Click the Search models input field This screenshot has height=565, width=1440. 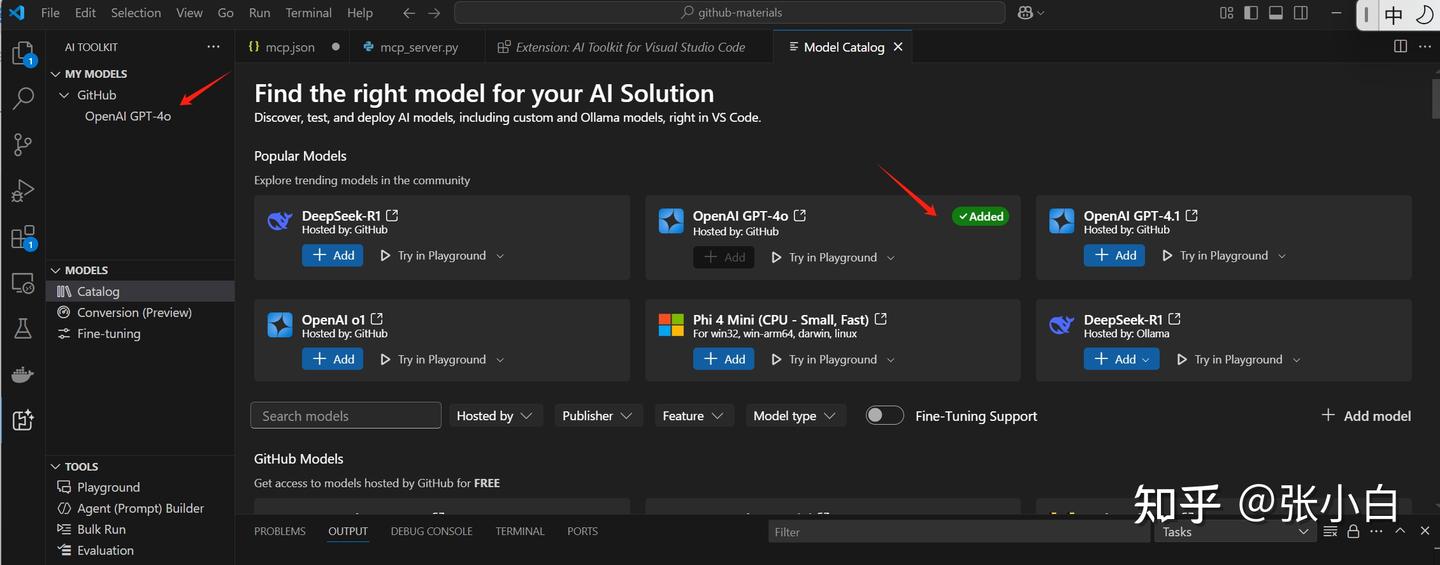coord(345,416)
